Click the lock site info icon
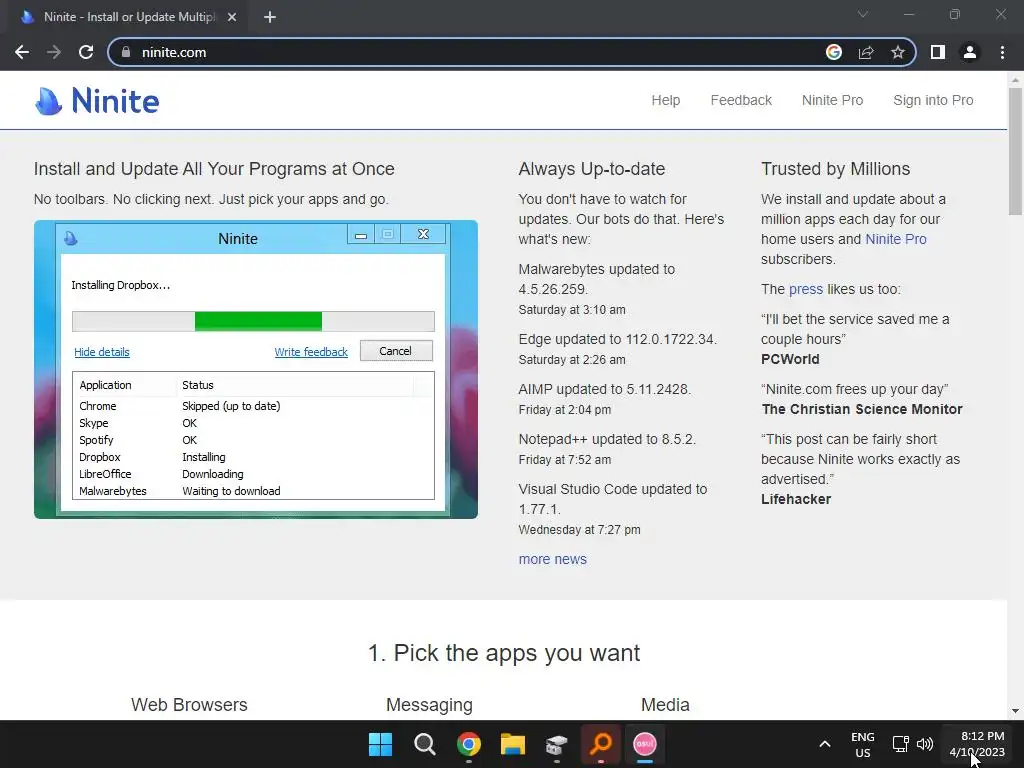1024x768 pixels. point(126,52)
